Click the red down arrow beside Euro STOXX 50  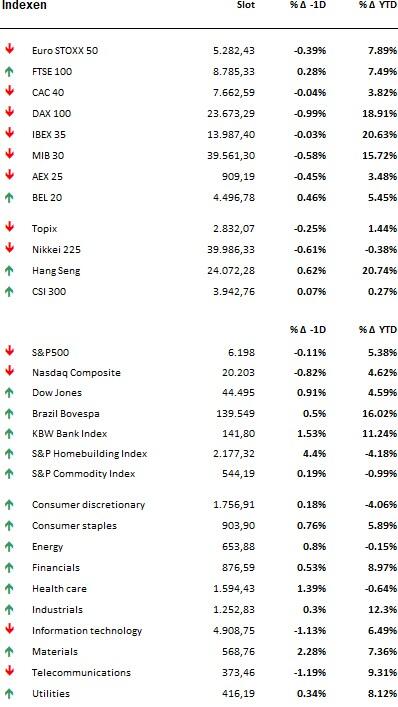(9, 49)
